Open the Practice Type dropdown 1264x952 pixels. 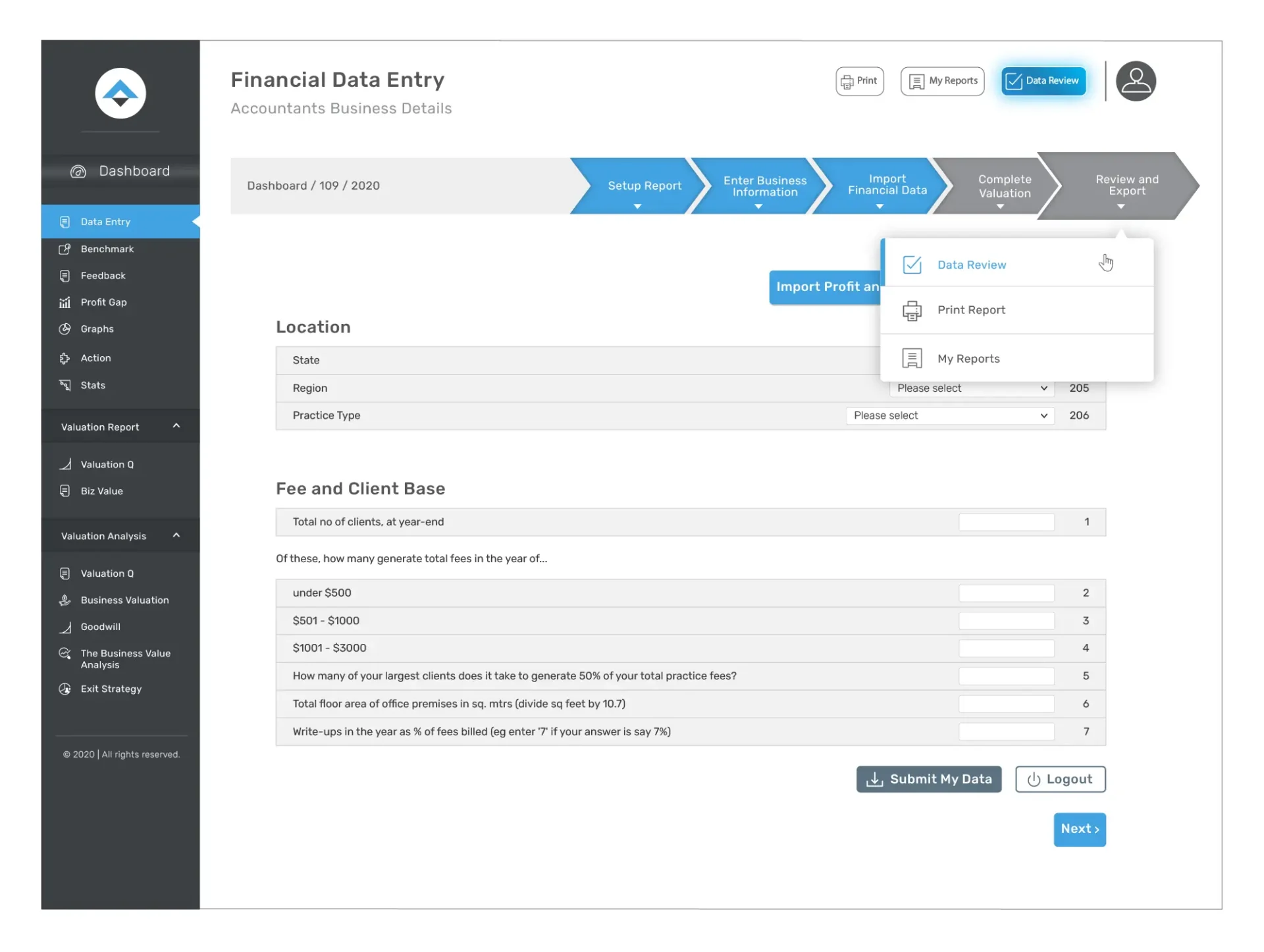tap(949, 415)
